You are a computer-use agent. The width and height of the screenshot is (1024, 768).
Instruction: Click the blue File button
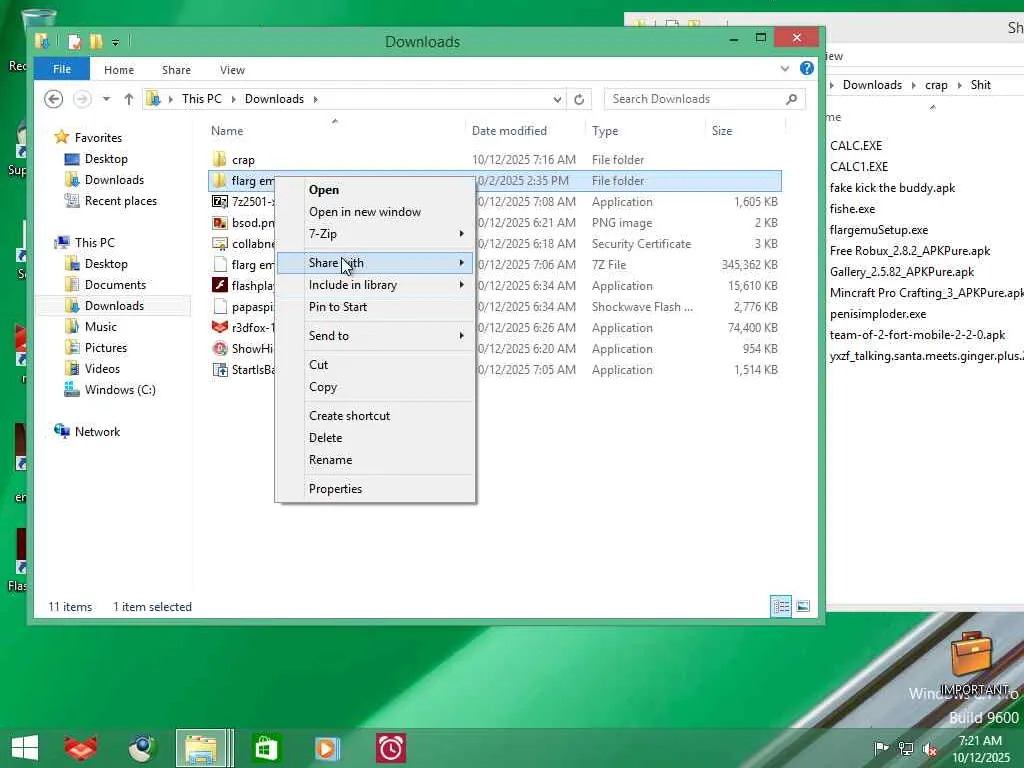point(62,69)
